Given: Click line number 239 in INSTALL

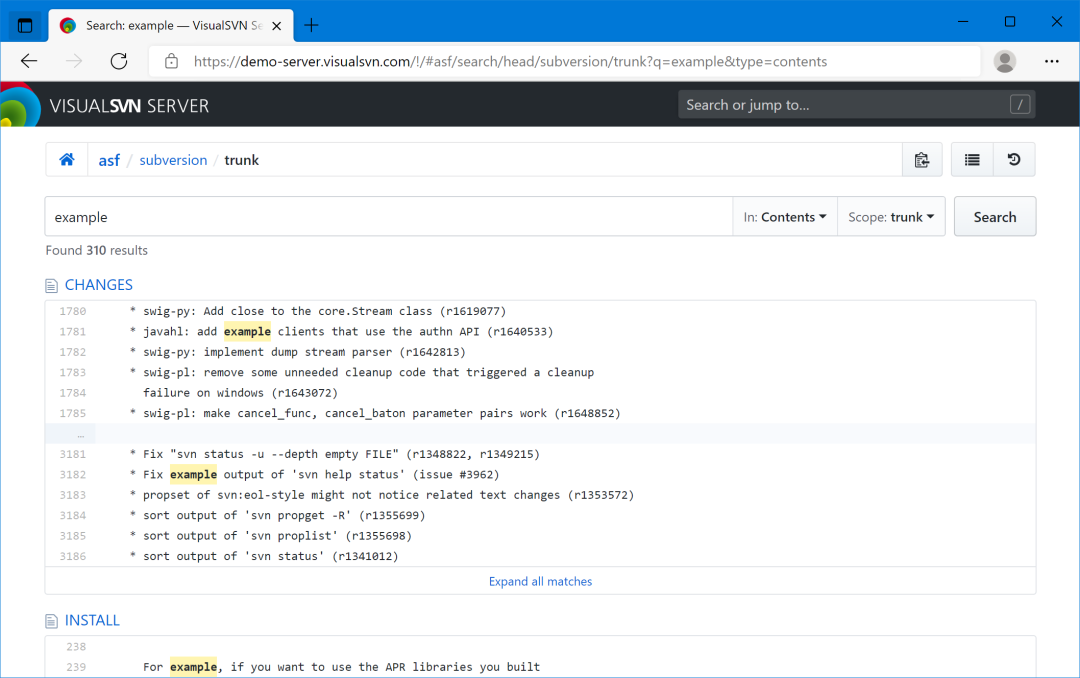Looking at the screenshot, I should (76, 667).
